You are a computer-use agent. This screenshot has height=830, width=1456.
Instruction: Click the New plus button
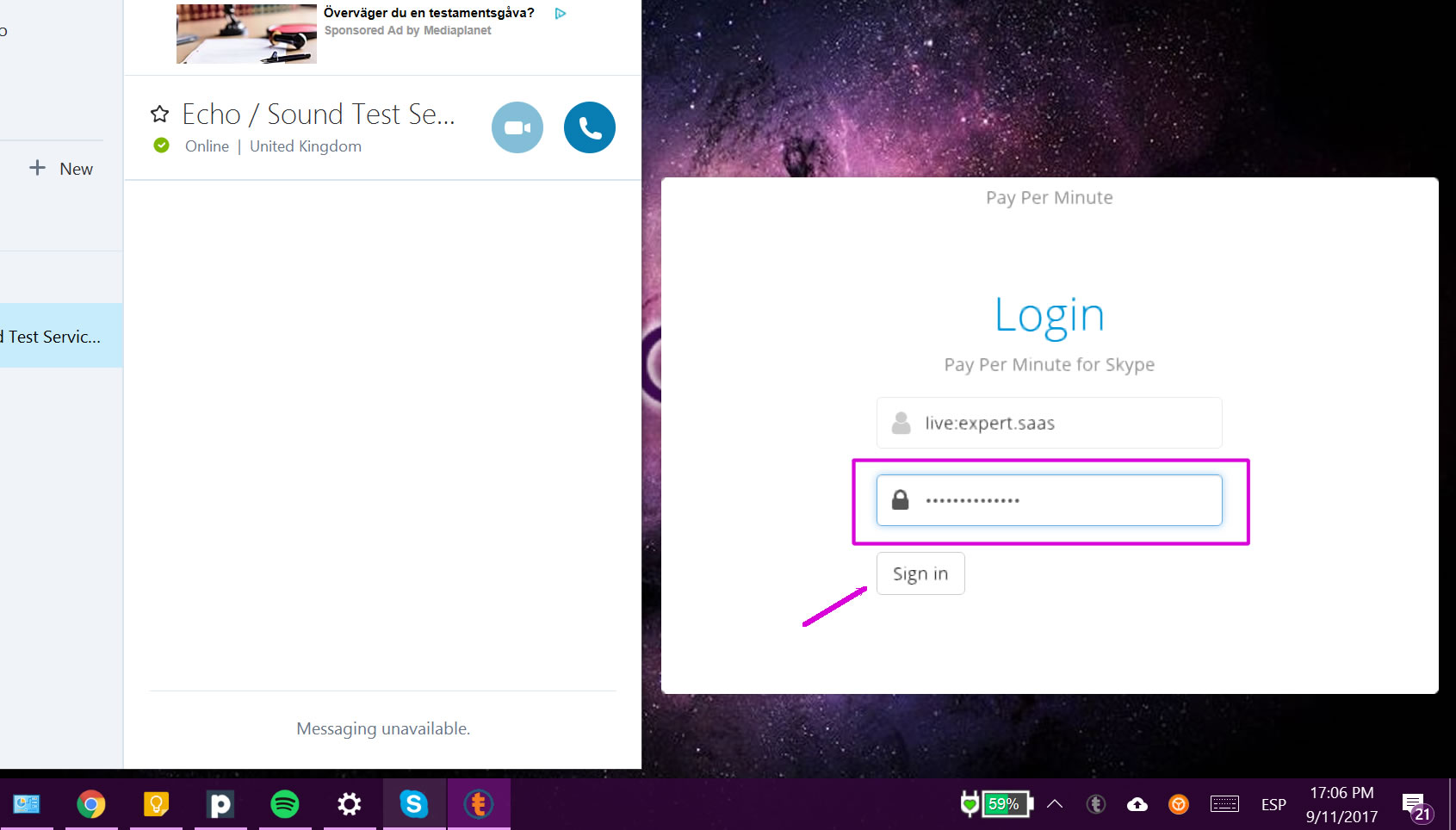60,169
